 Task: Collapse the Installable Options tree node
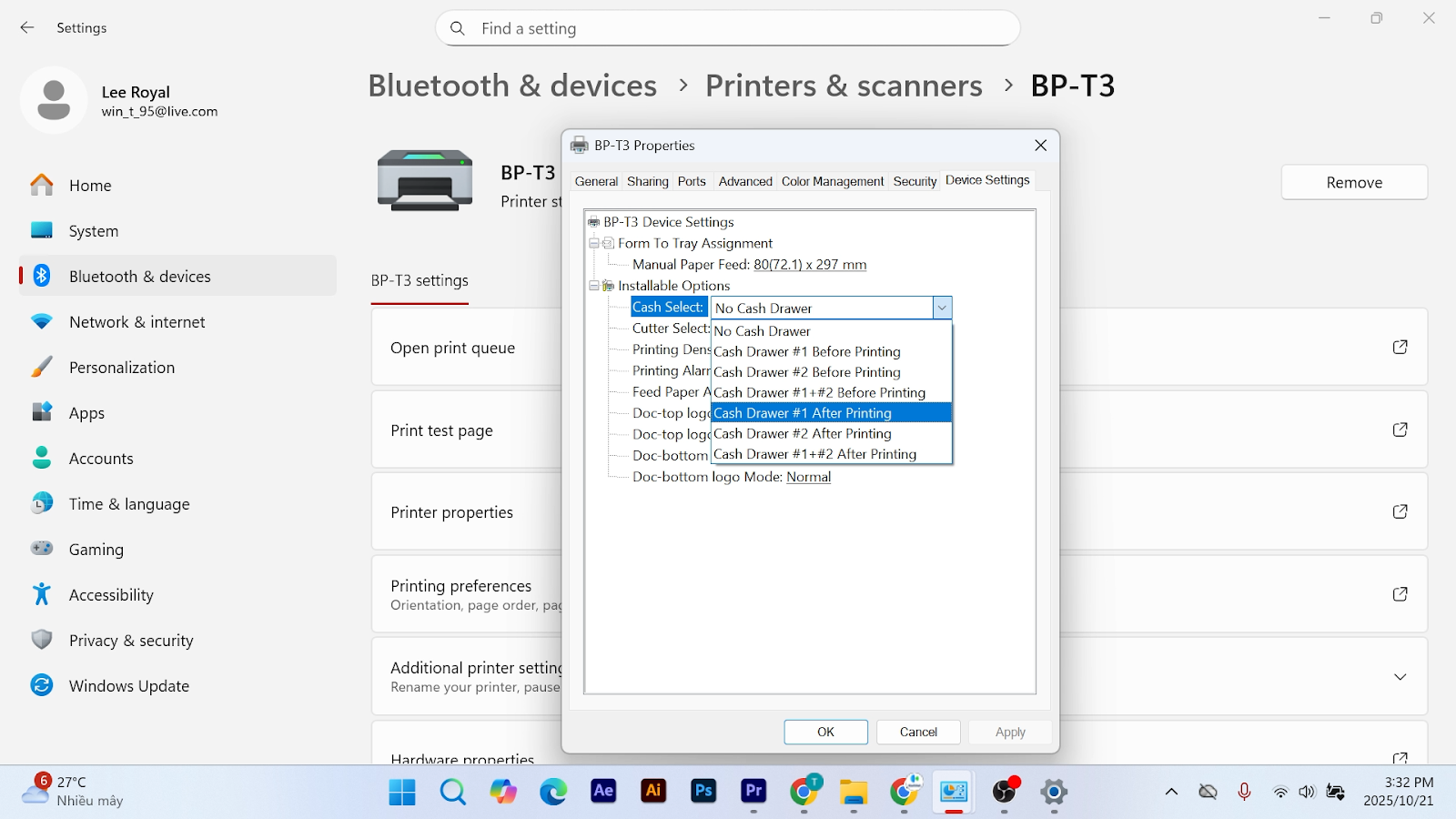click(594, 286)
